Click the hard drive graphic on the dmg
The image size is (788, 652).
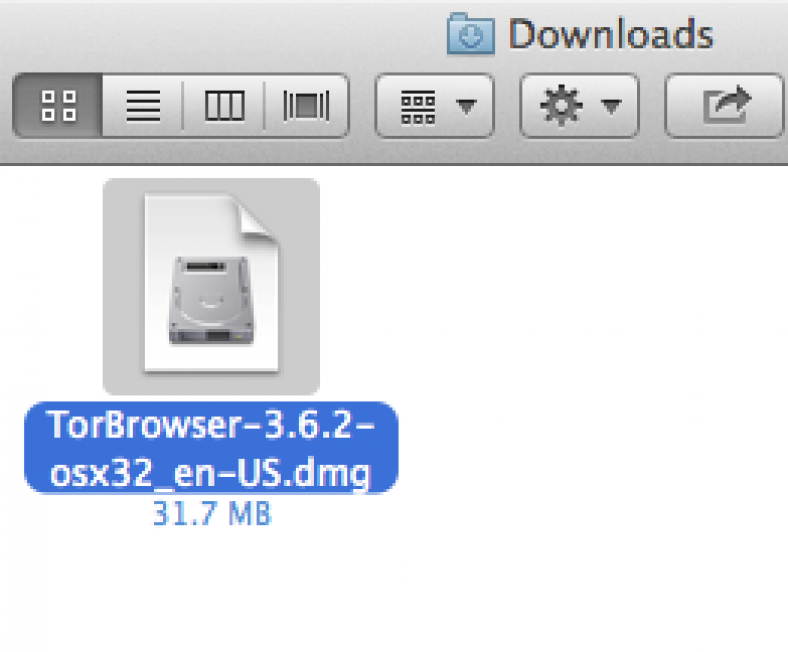pos(211,301)
